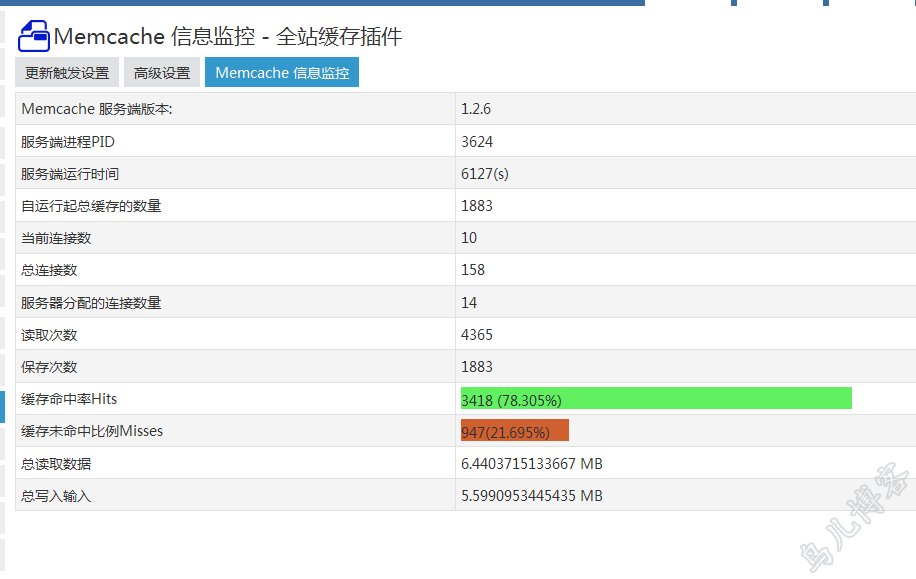
Task: Click the 缓存命中率Hits label
Action: (69, 400)
